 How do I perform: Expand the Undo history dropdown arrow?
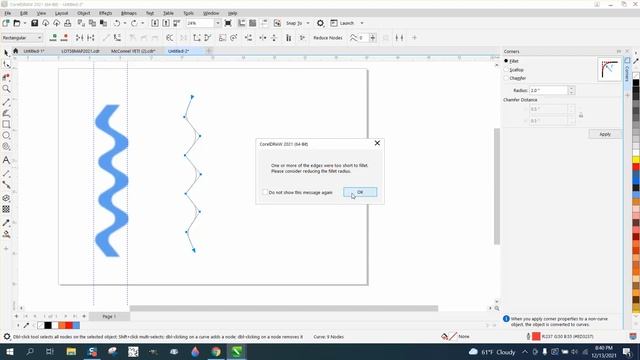click(125, 23)
